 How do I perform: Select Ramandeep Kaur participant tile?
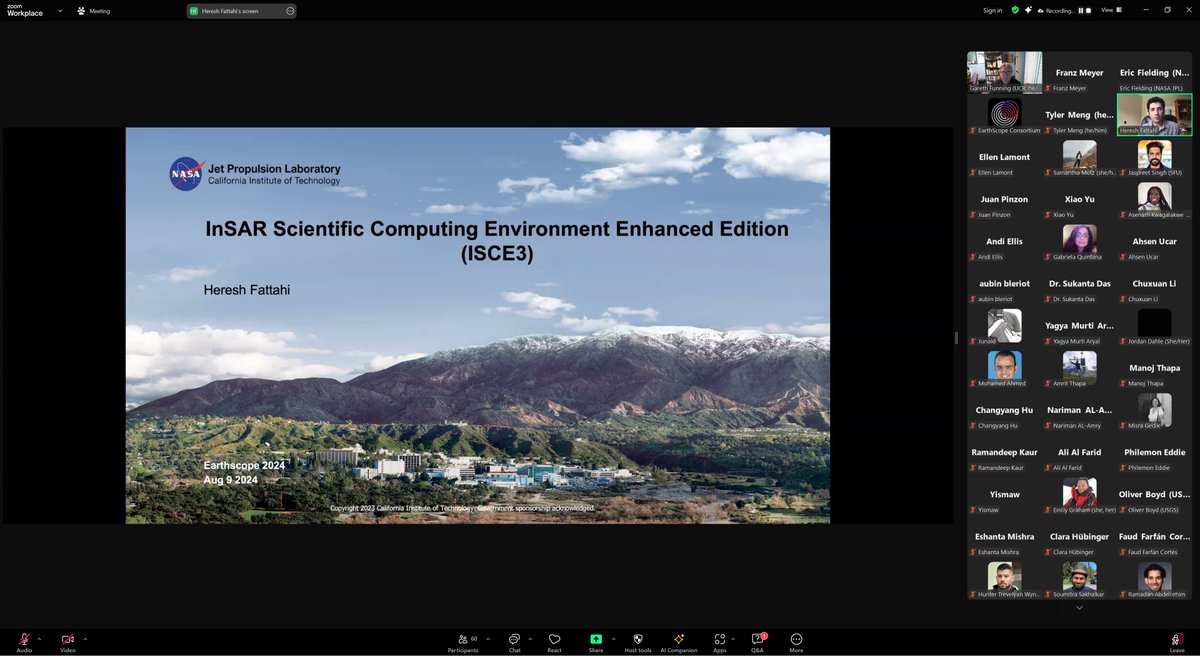click(x=1004, y=453)
